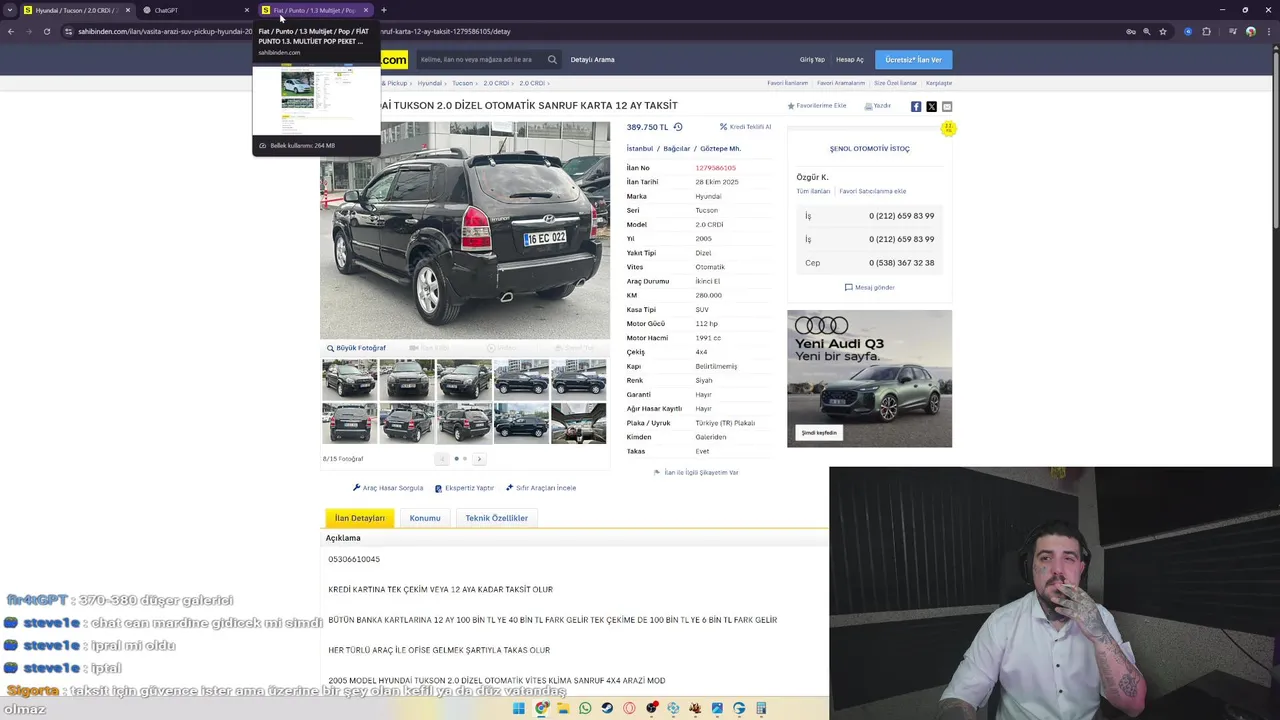Open the Photos app from the taskbar

tap(717, 708)
